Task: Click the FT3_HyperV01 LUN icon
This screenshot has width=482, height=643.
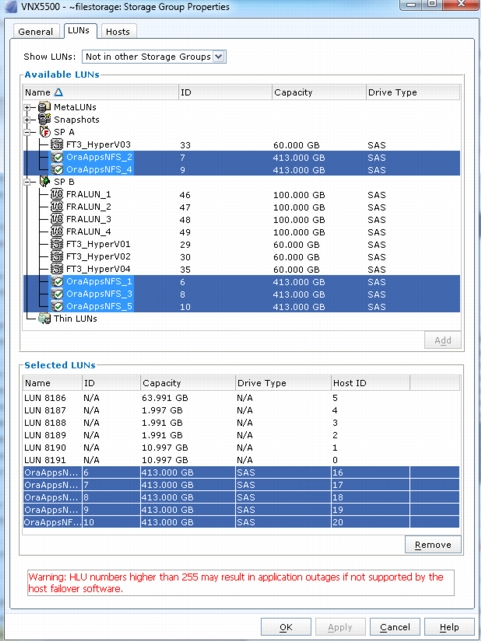Action: [57, 244]
